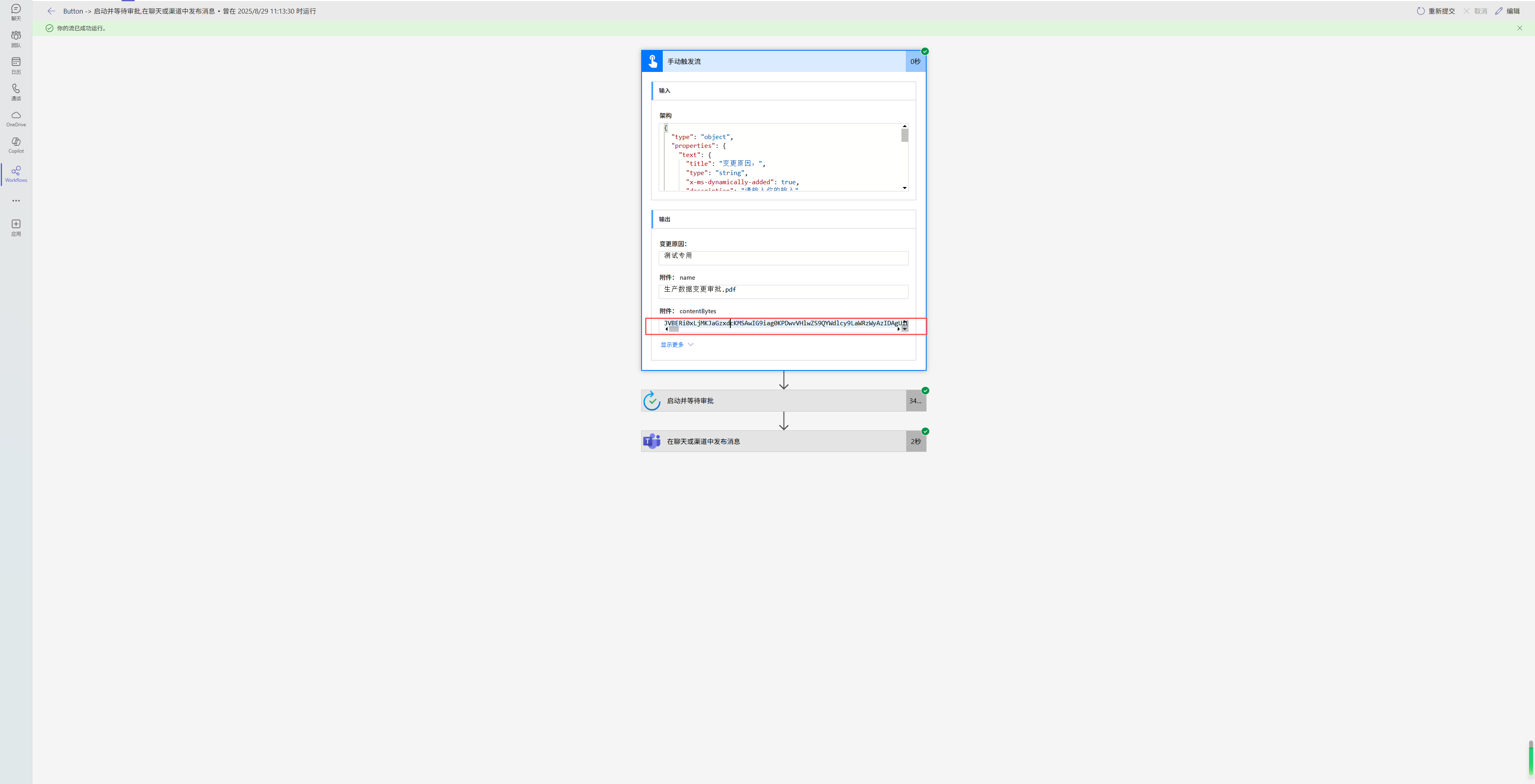The height and width of the screenshot is (784, 1535).
Task: Open the Calendar sidebar icon
Action: click(16, 65)
